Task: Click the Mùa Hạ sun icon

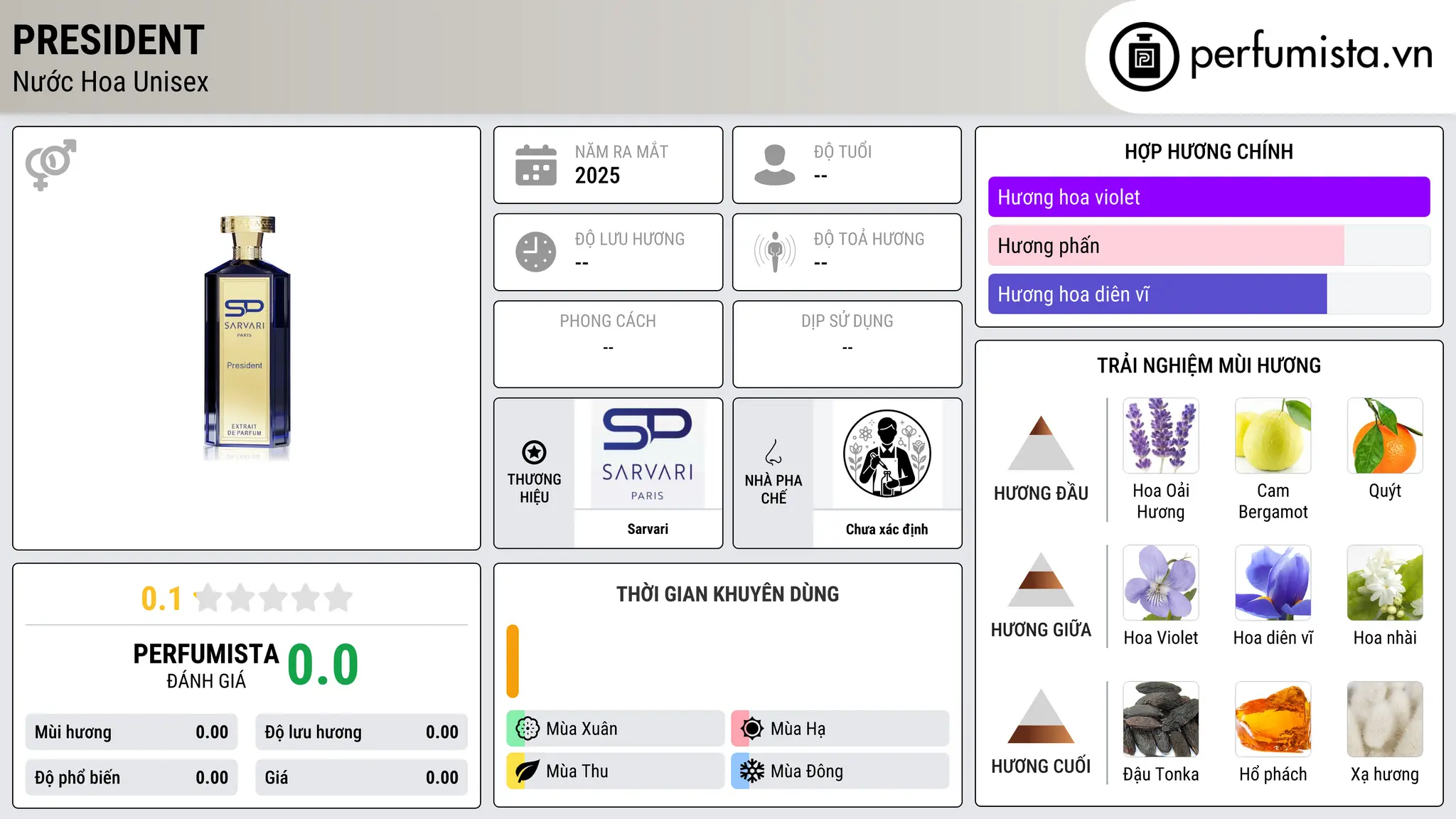Action: pos(752,729)
